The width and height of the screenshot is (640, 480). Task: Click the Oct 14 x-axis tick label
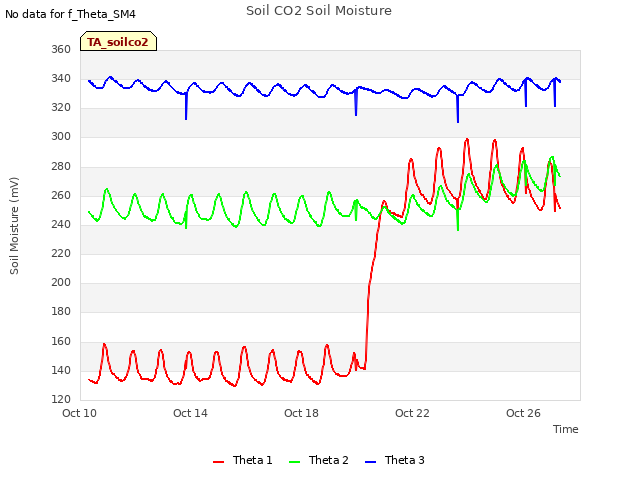tap(190, 413)
